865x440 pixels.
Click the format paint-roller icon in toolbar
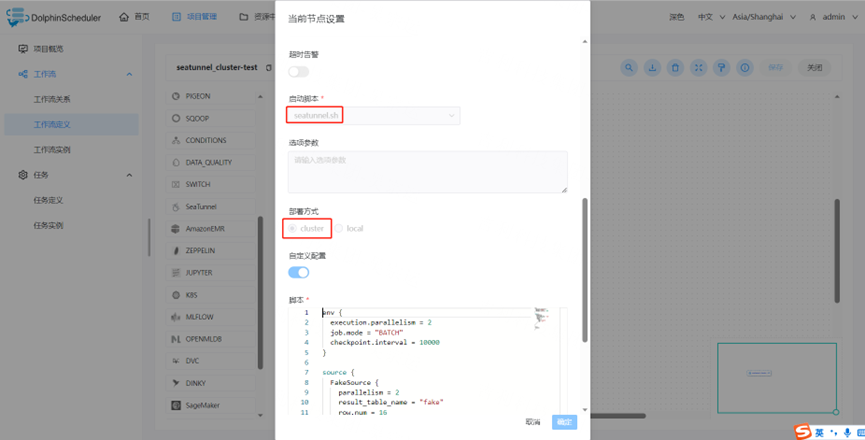tap(722, 68)
